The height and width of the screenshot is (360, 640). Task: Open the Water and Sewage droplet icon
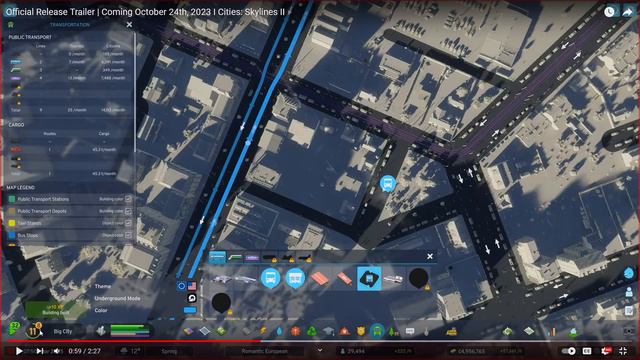279,331
